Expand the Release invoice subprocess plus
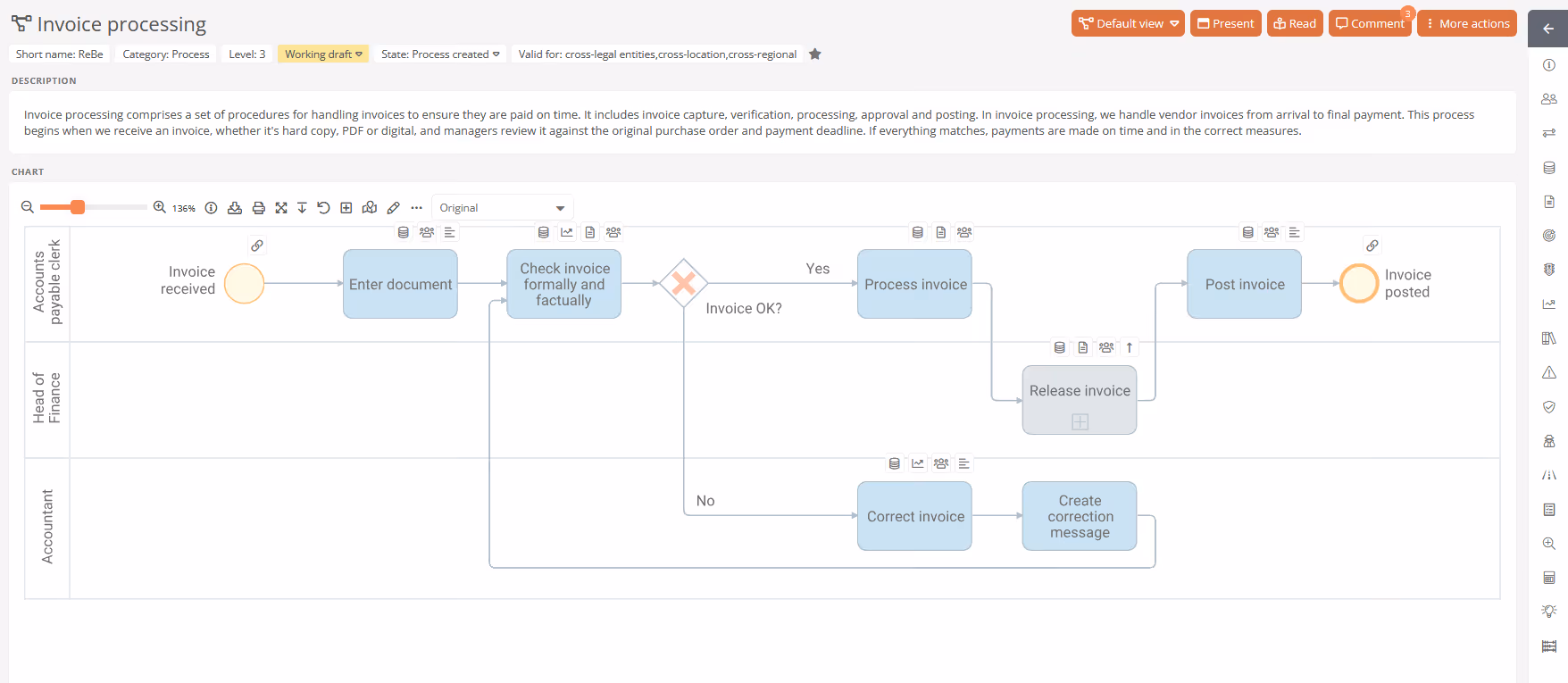The width and height of the screenshot is (1568, 683). coord(1080,421)
